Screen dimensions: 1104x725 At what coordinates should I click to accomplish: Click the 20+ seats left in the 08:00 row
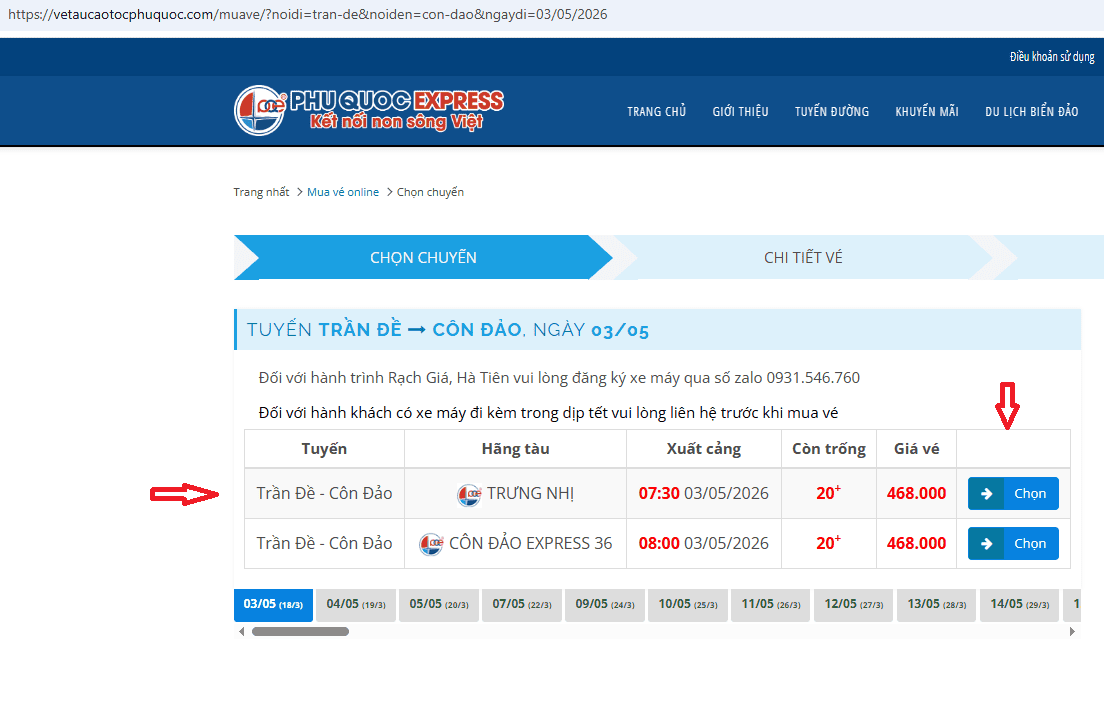coord(829,543)
